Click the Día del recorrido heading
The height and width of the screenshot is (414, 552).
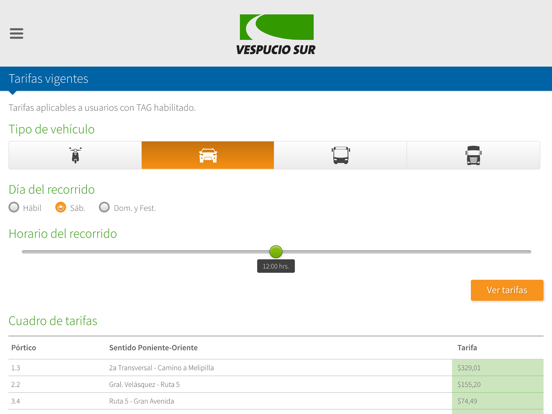(x=52, y=189)
